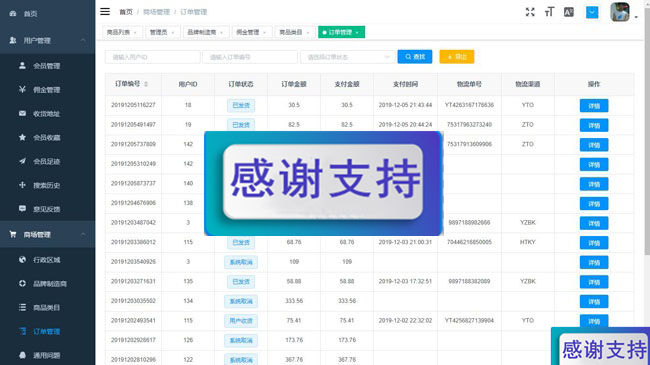Open details for order 20191203035502
The width and height of the screenshot is (650, 365).
594,302
